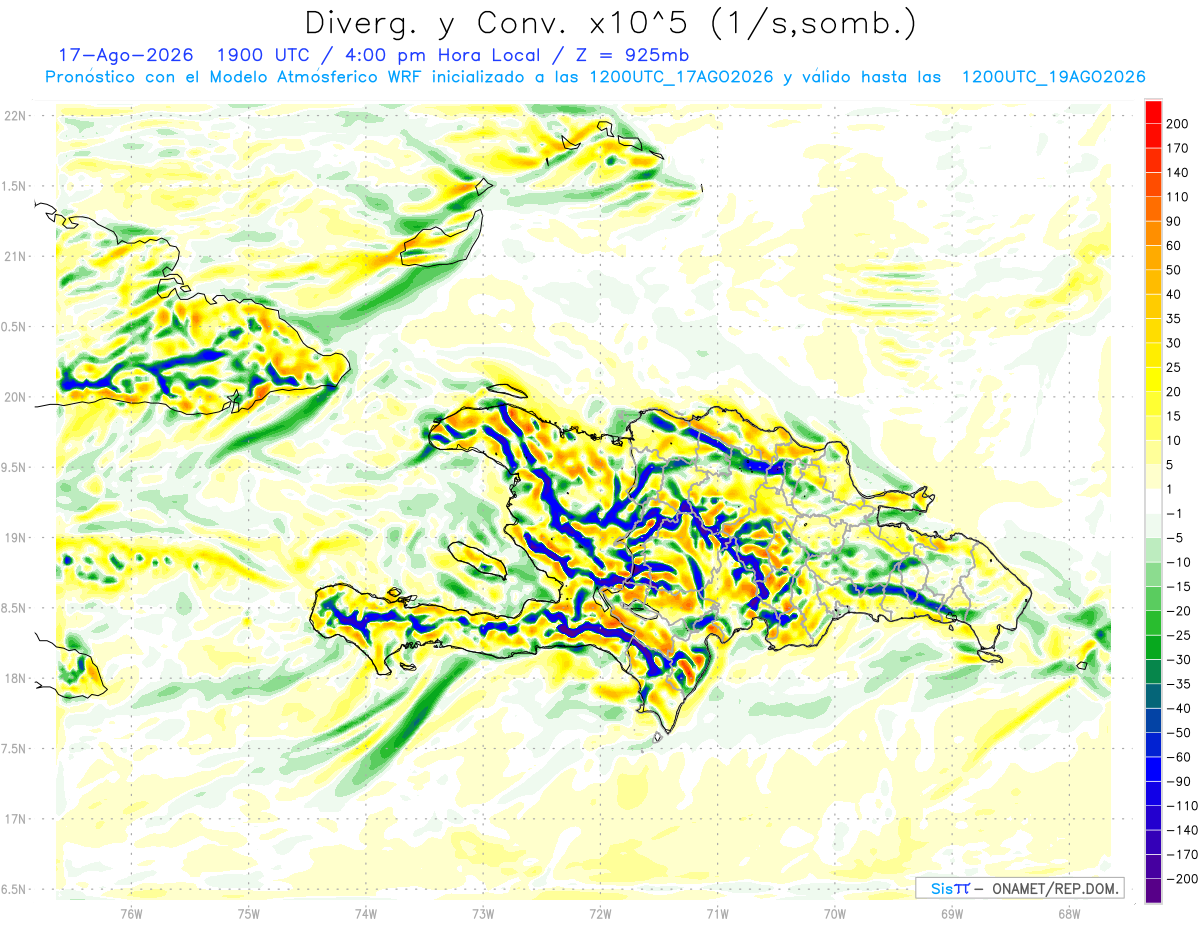Click the 'SisTT - ONAMET/REP.DOM.' credit box
This screenshot has width=1200, height=927.
[x=1019, y=888]
